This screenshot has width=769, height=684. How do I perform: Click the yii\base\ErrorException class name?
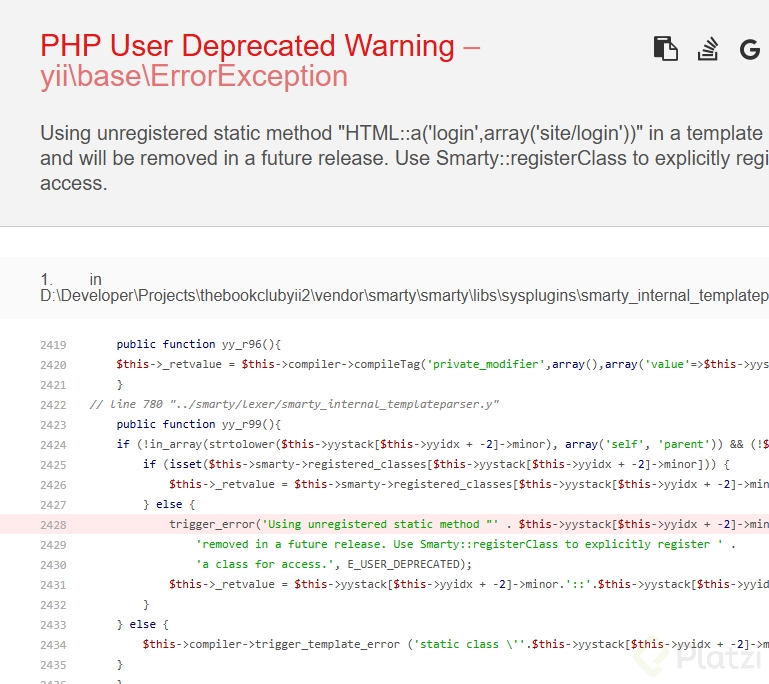point(194,76)
